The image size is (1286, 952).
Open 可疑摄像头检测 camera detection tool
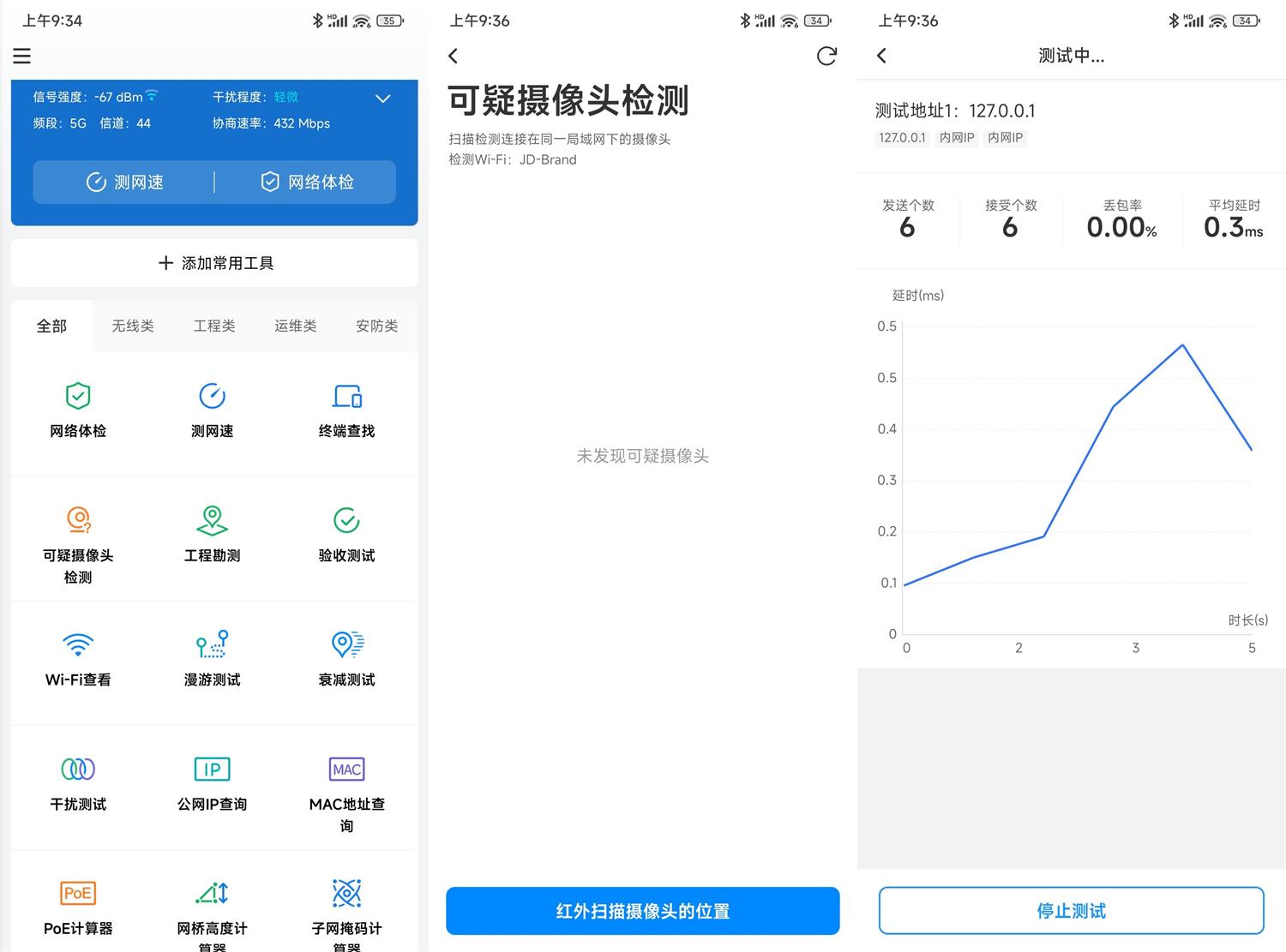[78, 540]
